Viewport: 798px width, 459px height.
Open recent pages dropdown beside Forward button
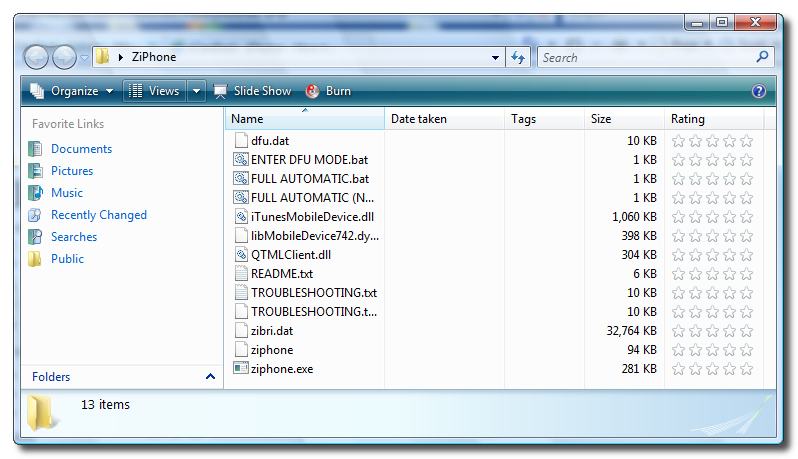tap(84, 58)
